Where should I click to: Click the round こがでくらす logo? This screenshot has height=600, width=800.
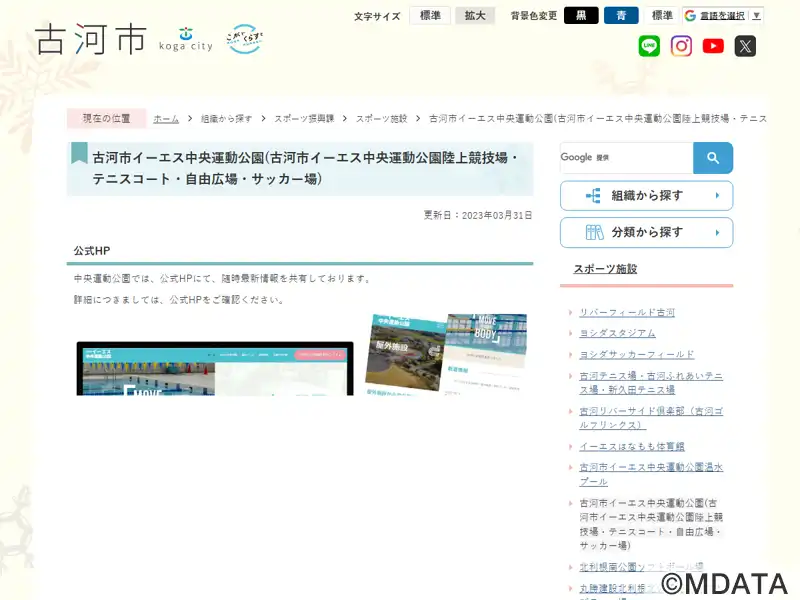pyautogui.click(x=244, y=39)
